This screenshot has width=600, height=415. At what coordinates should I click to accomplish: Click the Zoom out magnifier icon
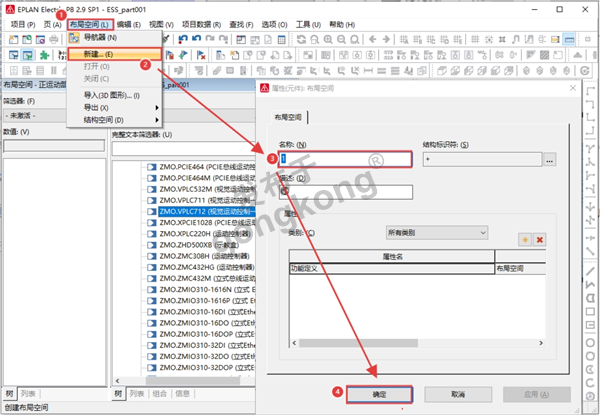[x=341, y=39]
